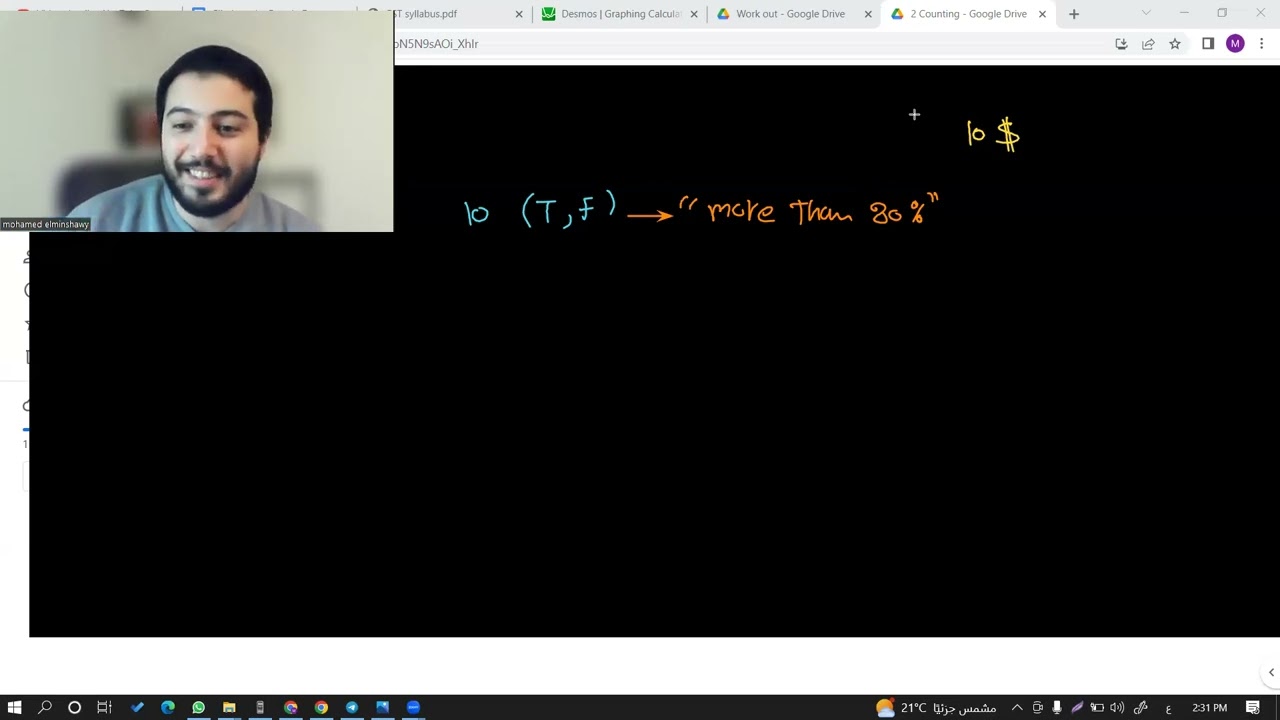The height and width of the screenshot is (720, 1280).
Task: Click the purple feather tray icon
Action: [x=1077, y=708]
